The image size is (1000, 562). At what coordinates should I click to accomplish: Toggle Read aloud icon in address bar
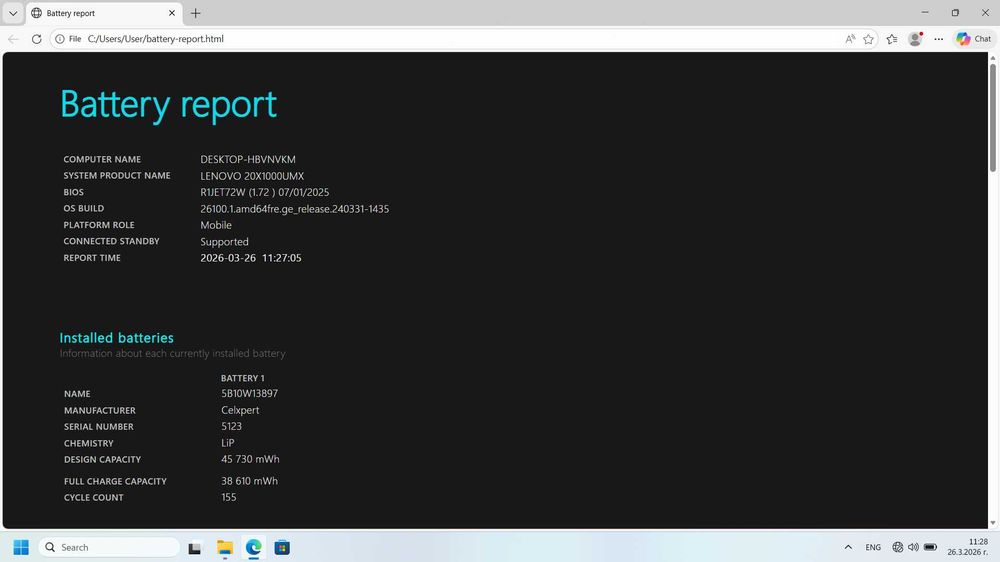tap(850, 39)
